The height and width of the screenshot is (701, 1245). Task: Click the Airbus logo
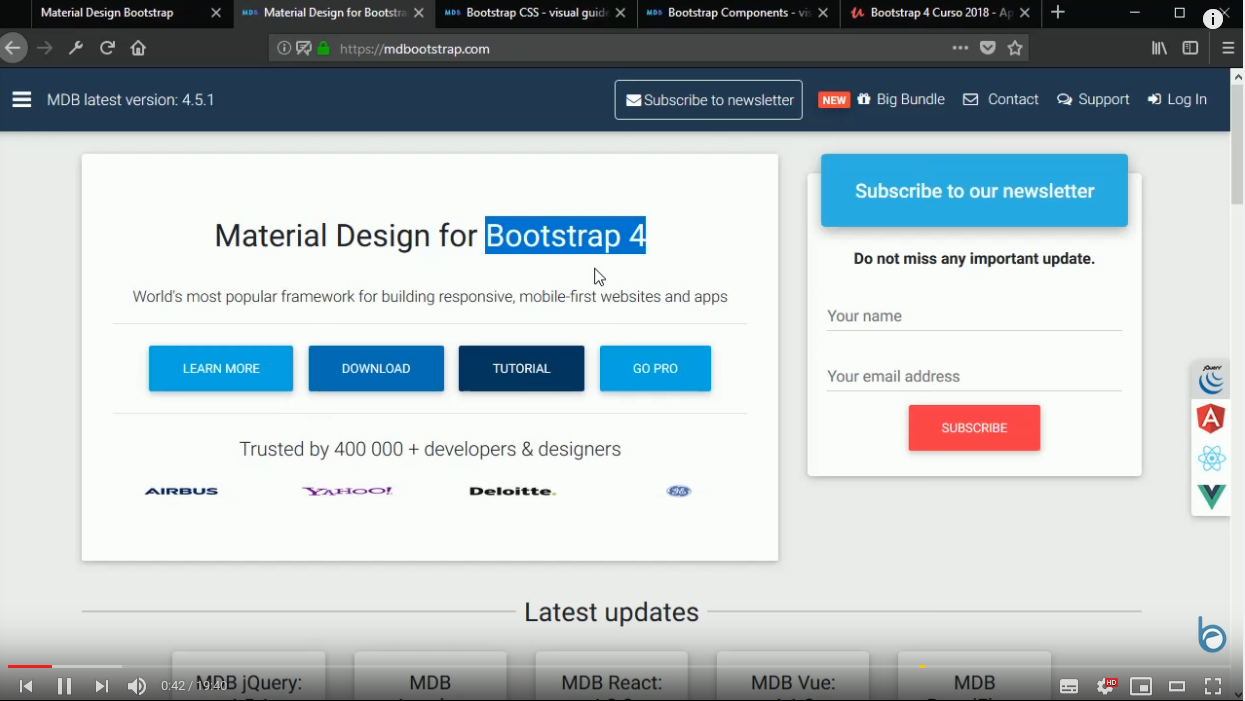pos(181,491)
